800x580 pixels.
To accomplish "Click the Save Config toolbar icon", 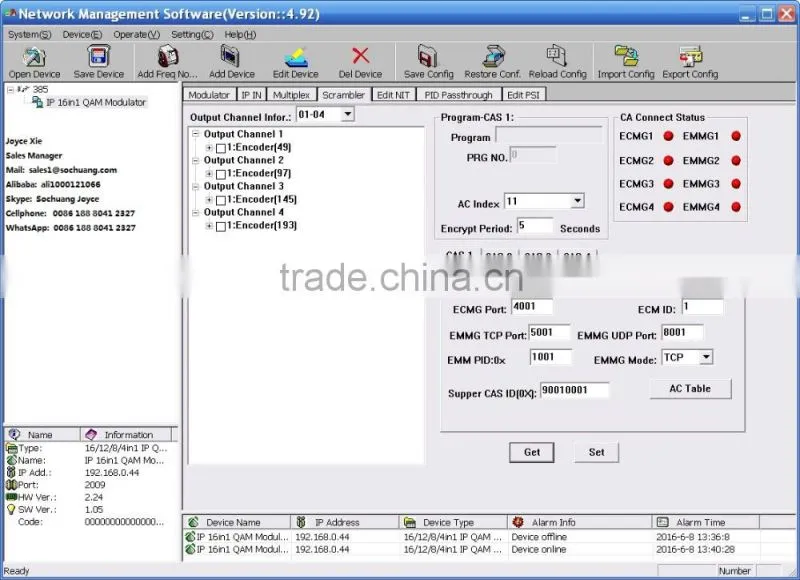I will coord(428,56).
